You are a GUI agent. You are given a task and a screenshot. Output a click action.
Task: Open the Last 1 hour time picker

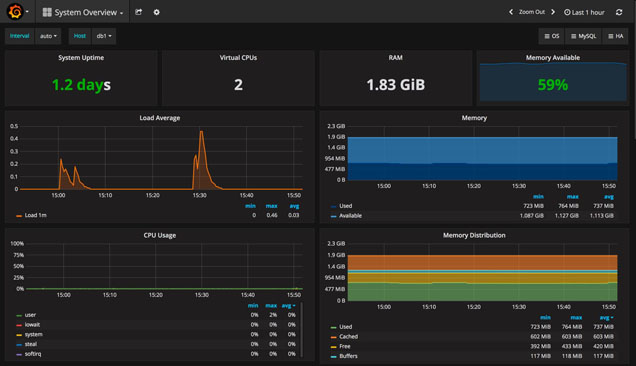tap(584, 13)
